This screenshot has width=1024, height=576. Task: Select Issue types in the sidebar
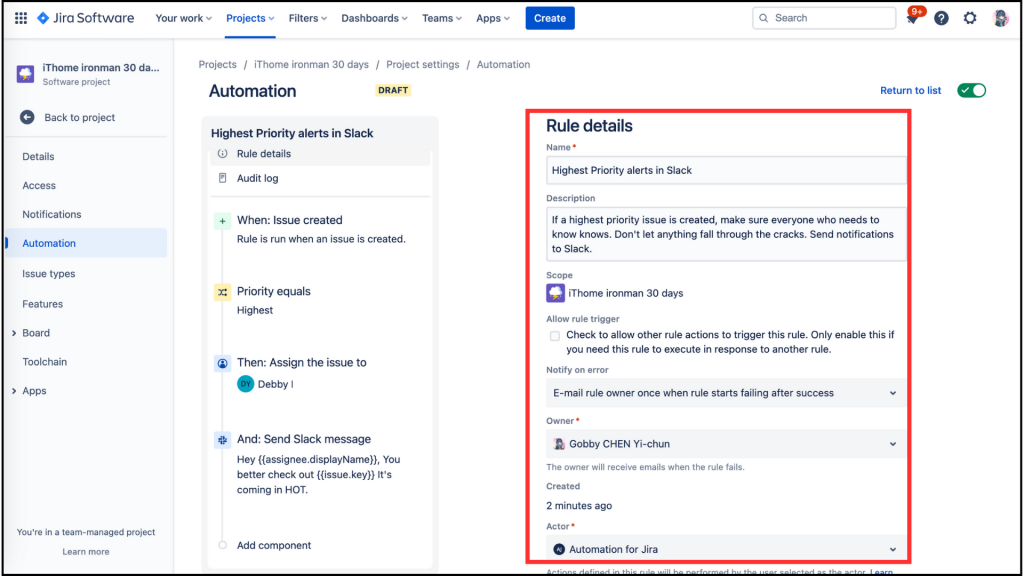tap(48, 274)
